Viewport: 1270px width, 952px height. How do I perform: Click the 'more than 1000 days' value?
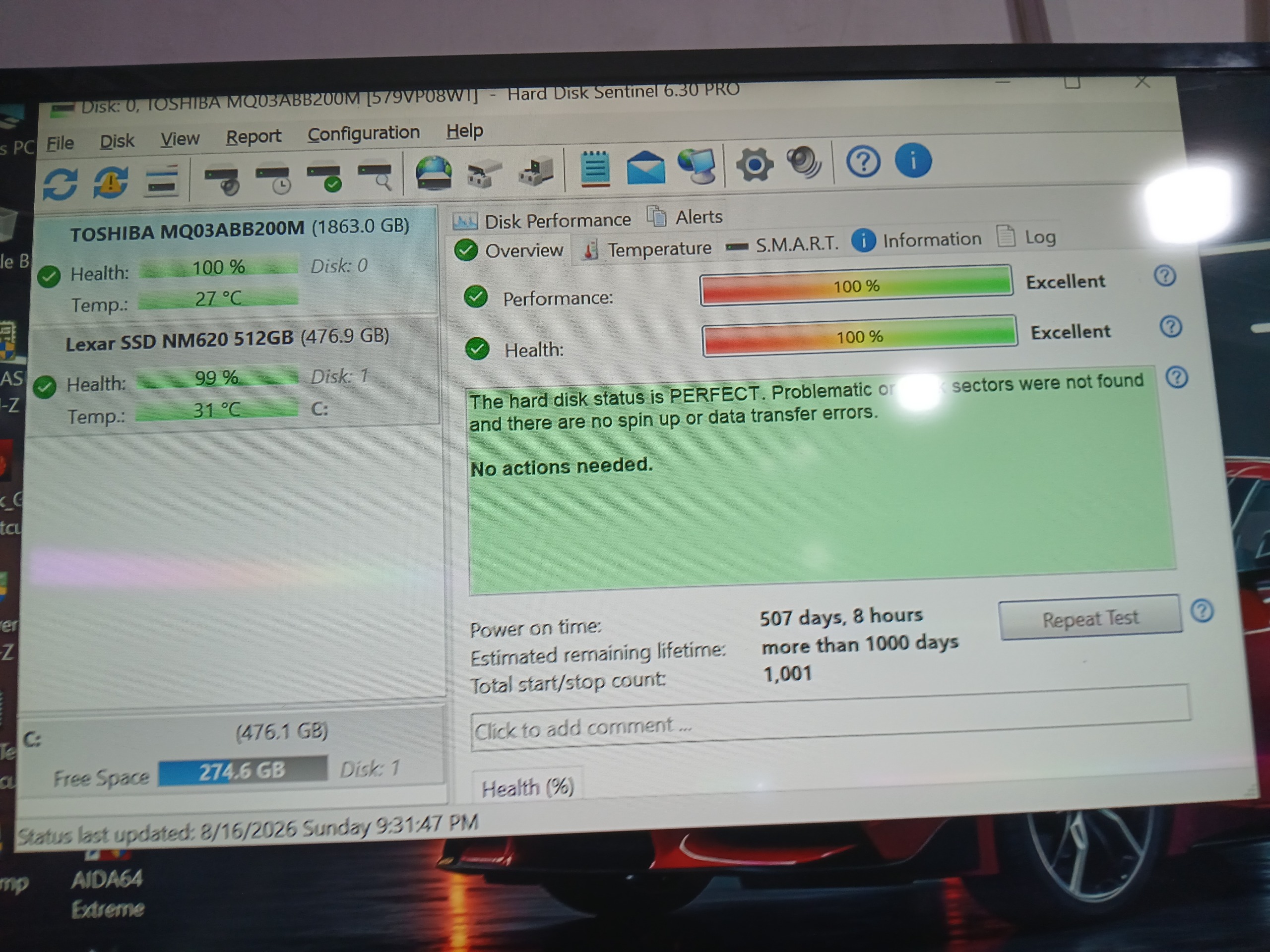click(x=860, y=644)
